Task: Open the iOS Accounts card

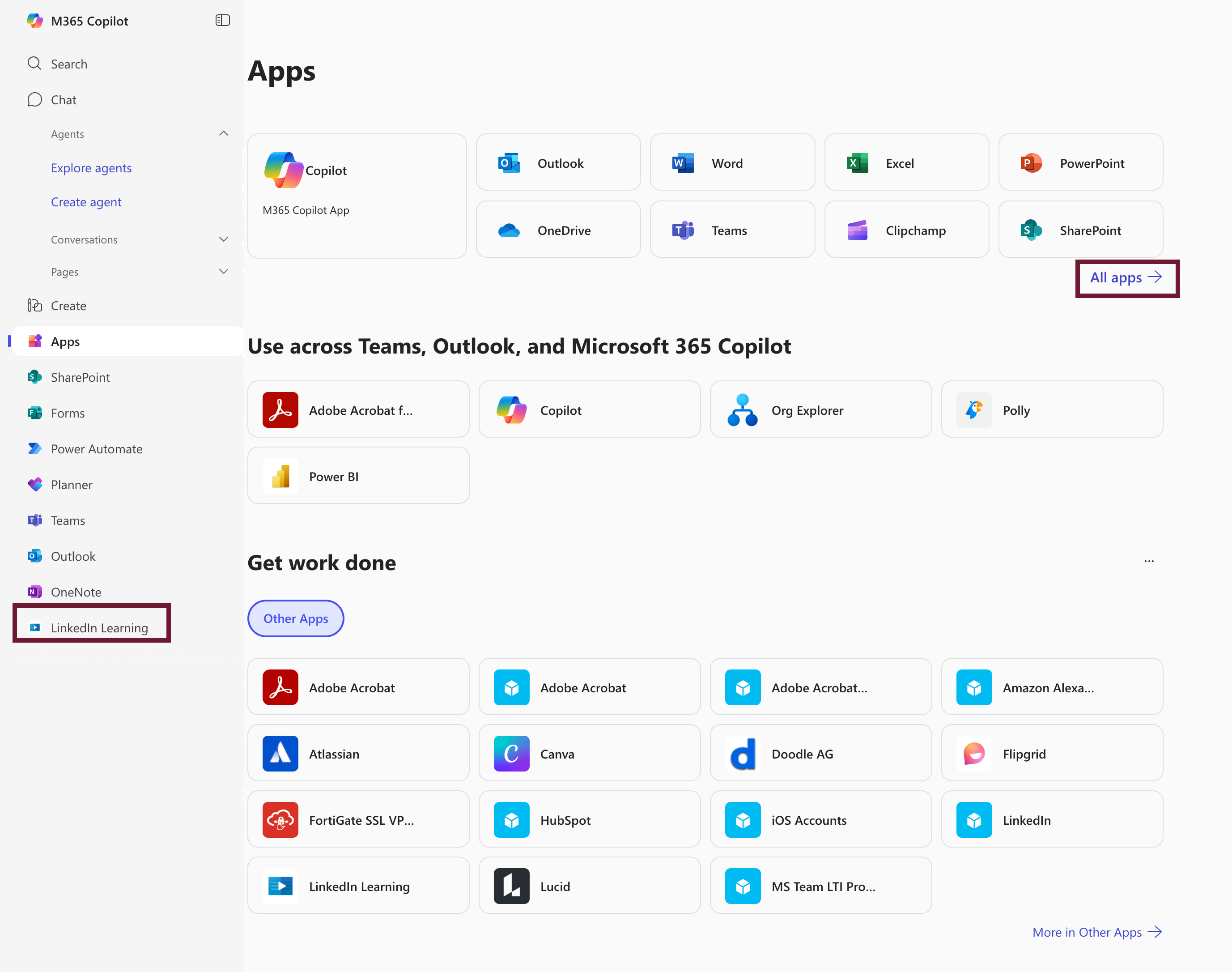Action: pyautogui.click(x=821, y=819)
